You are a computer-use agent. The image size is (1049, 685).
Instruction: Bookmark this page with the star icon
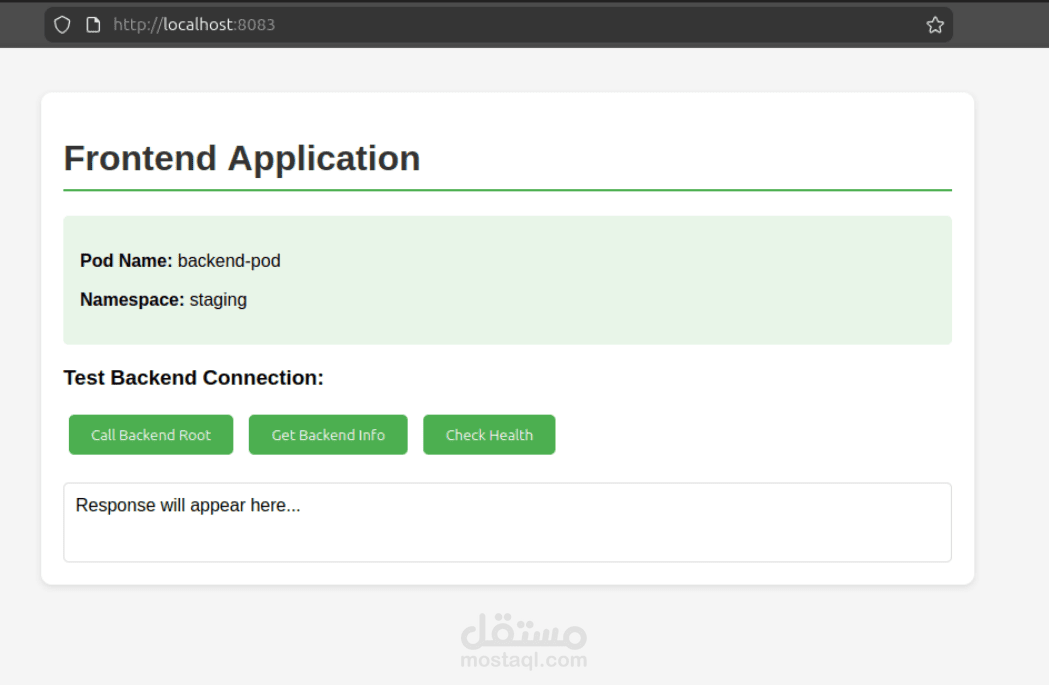[935, 25]
